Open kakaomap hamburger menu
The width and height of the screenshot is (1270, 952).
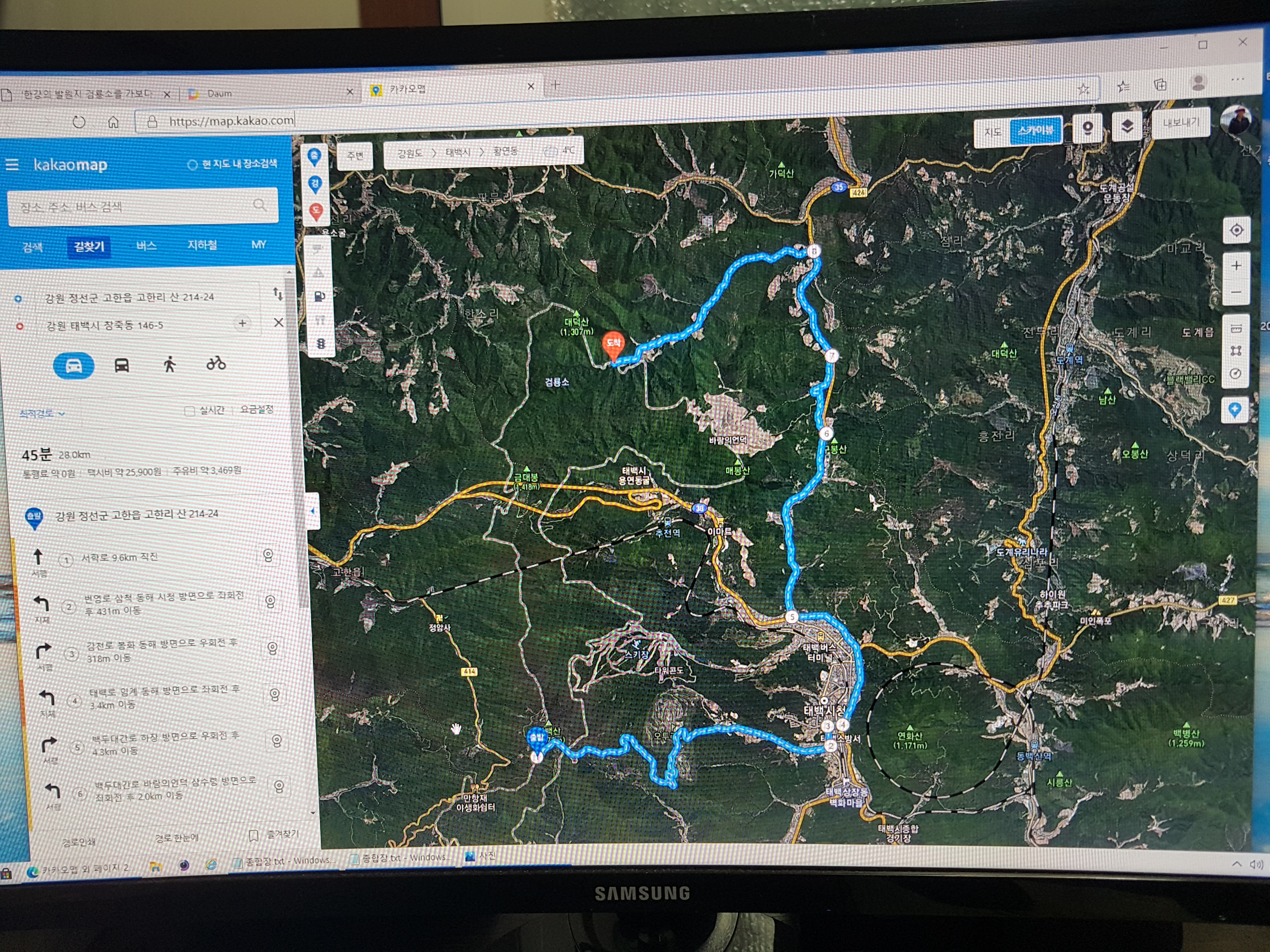pos(12,165)
